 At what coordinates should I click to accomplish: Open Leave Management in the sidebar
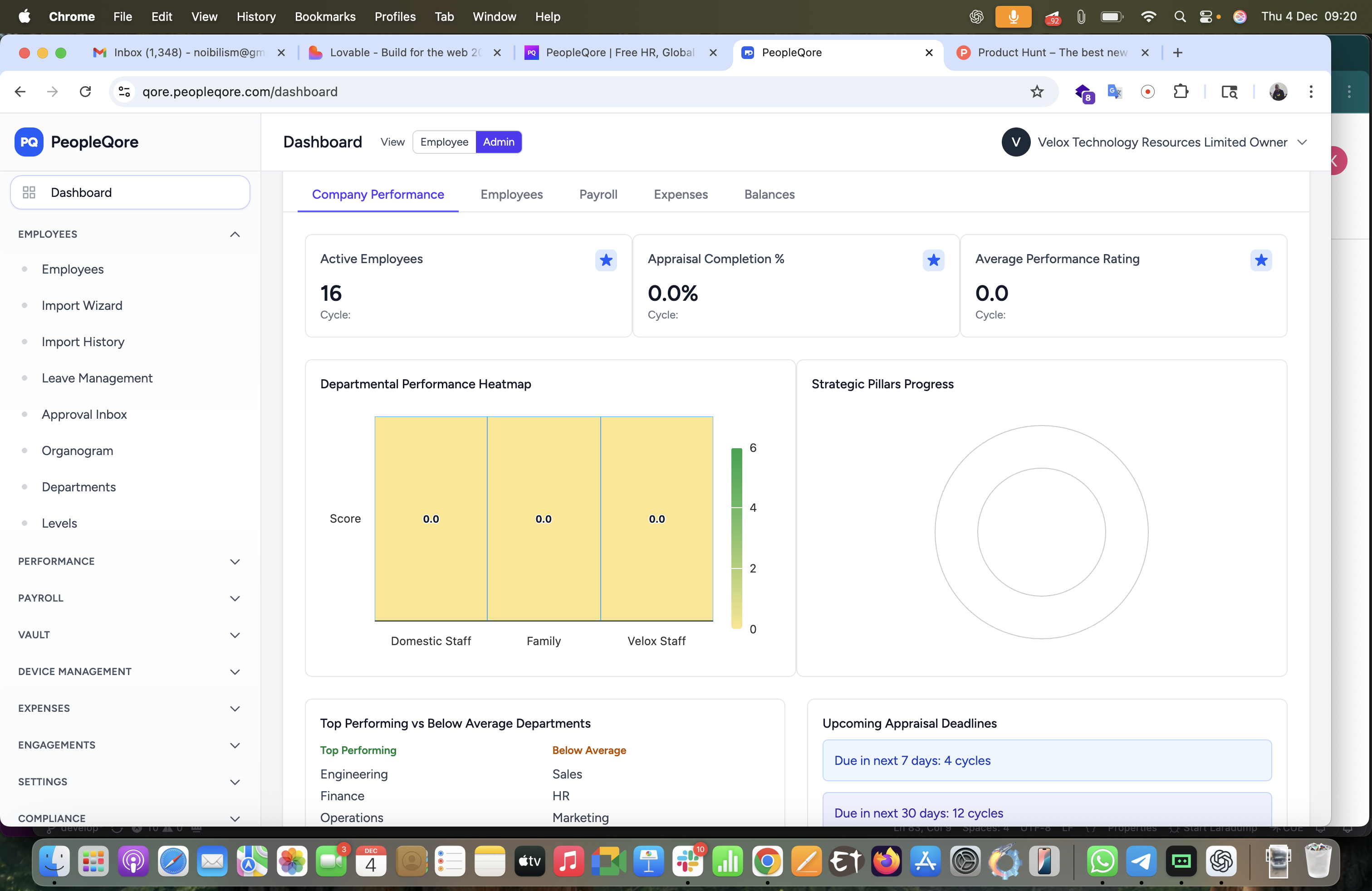(x=97, y=378)
